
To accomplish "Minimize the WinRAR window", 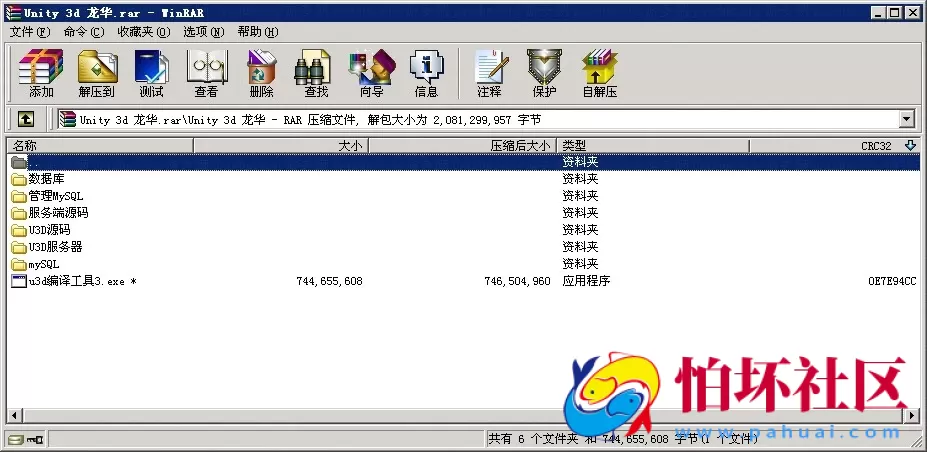I will (x=879, y=12).
